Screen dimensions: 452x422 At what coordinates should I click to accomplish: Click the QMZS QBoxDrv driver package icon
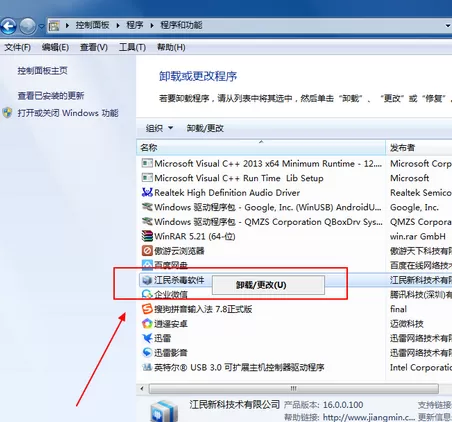(147, 222)
